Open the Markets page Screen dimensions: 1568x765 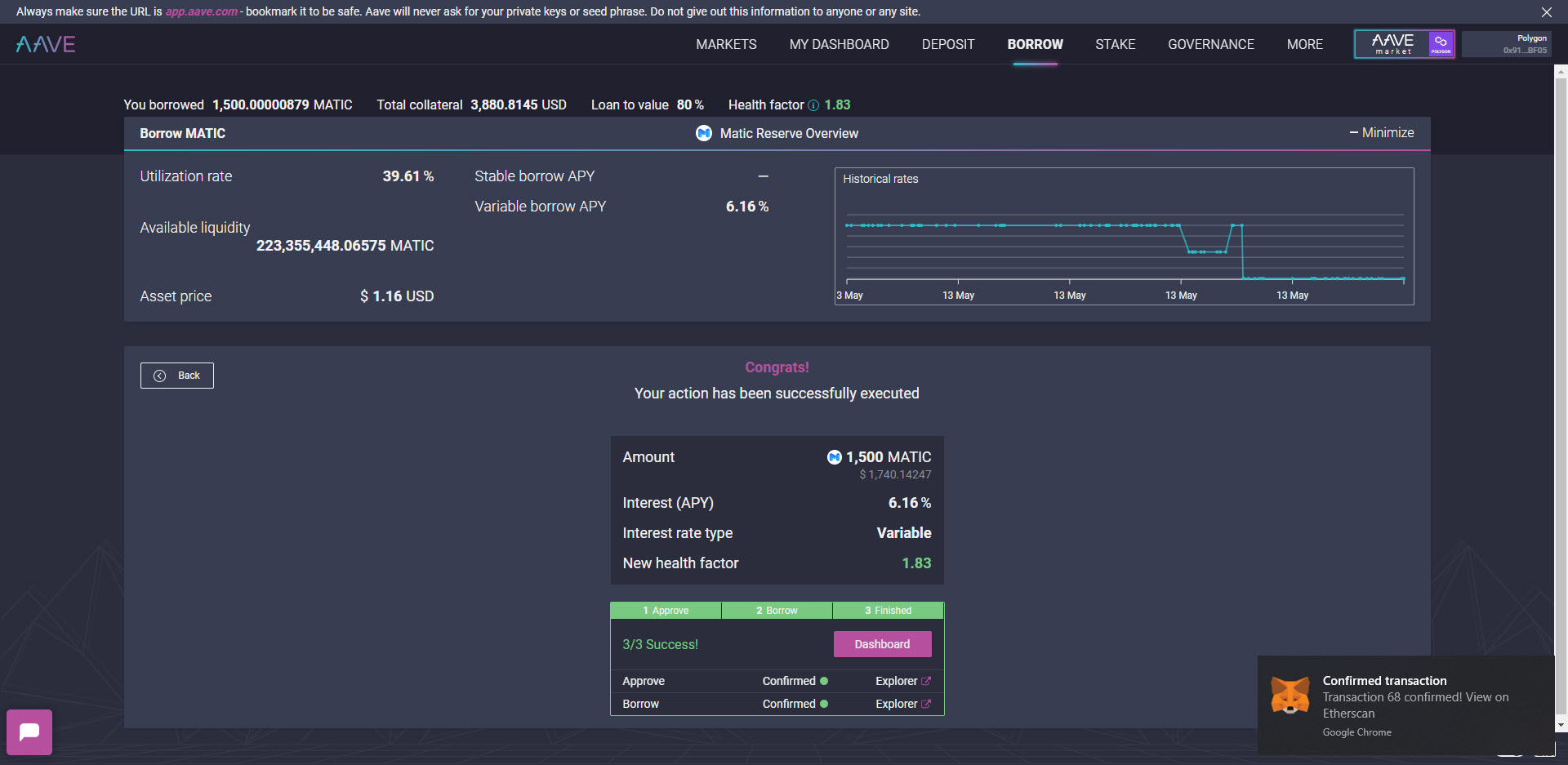coord(726,44)
